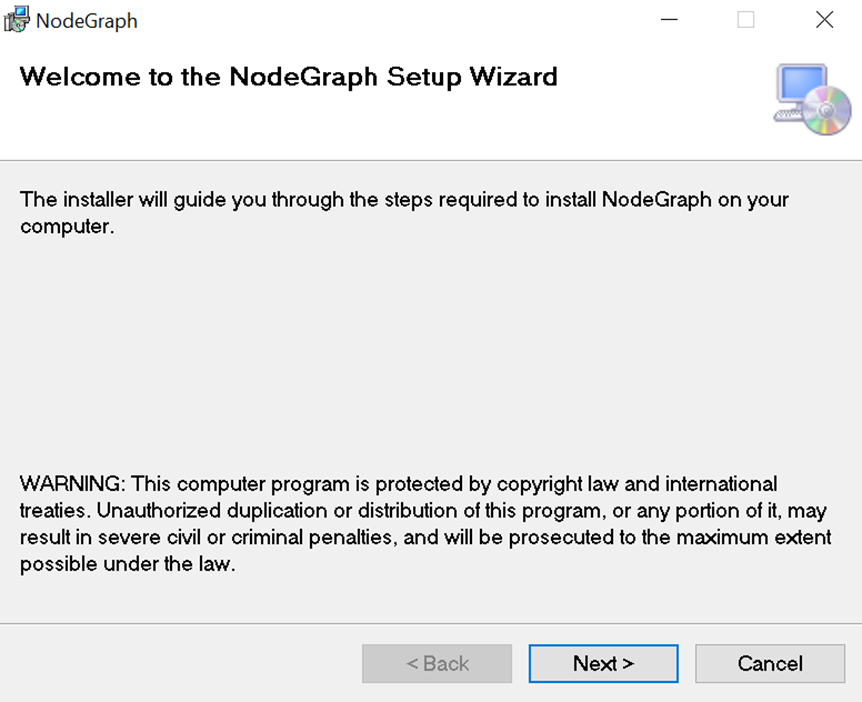Click the Welcome to the NodeGraph Setup Wizard heading
Viewport: 862px width, 702px height.
click(288, 77)
